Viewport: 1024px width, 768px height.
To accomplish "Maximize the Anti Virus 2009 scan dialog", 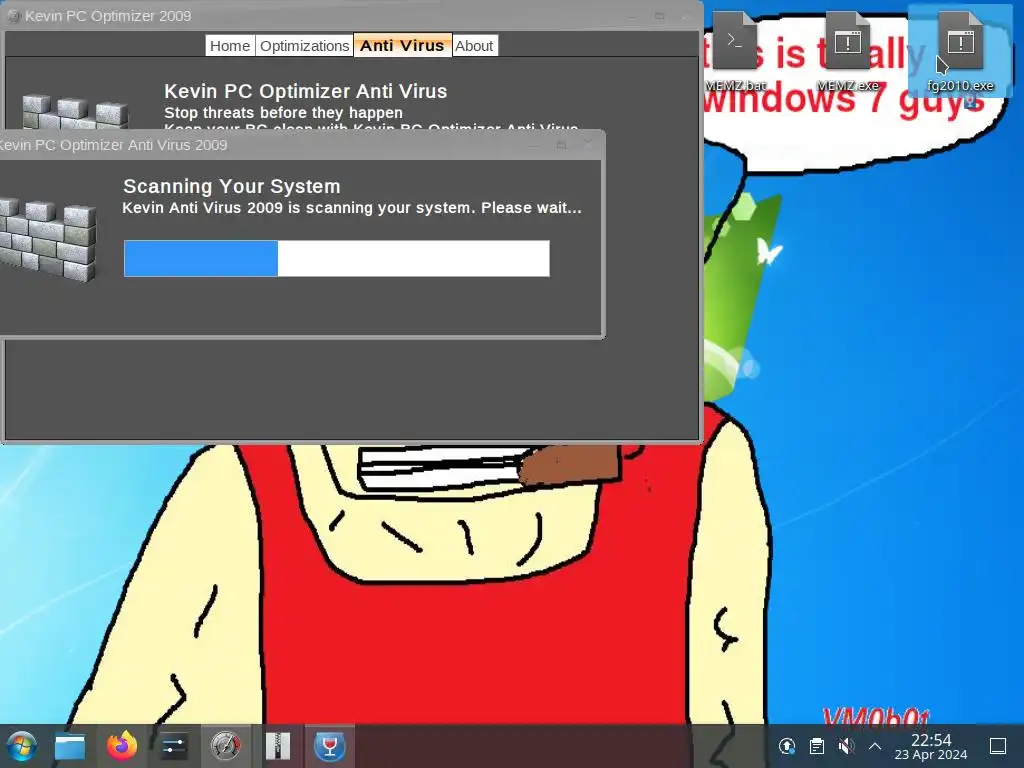I will 560,144.
